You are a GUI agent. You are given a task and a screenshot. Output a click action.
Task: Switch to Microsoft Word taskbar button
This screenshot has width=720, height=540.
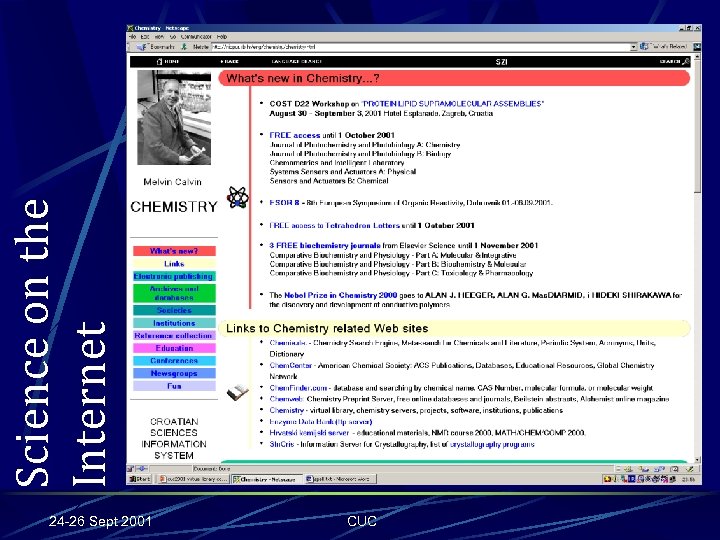coord(341,479)
